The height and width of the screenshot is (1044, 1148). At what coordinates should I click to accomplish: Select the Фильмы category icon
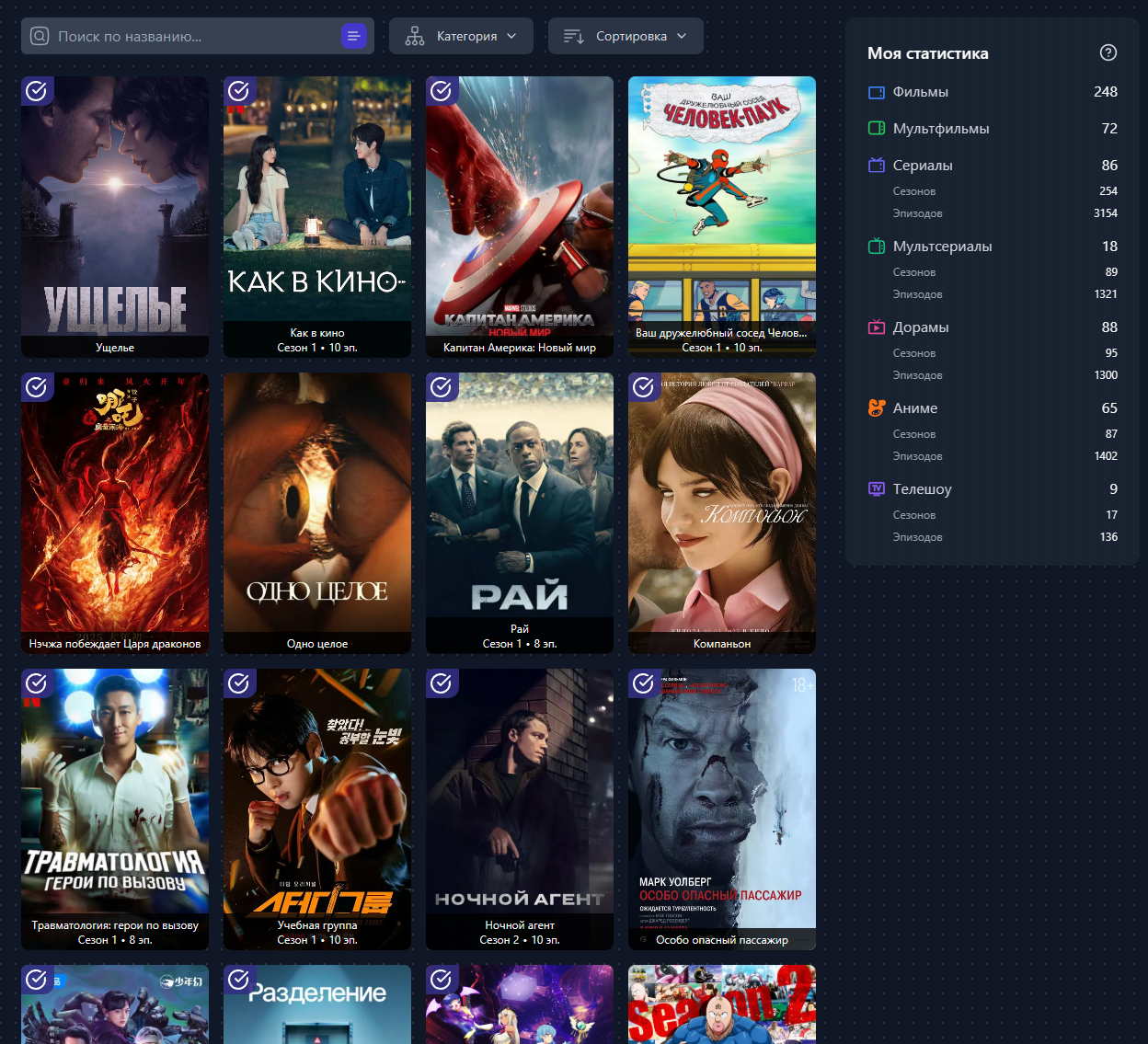pos(877,92)
